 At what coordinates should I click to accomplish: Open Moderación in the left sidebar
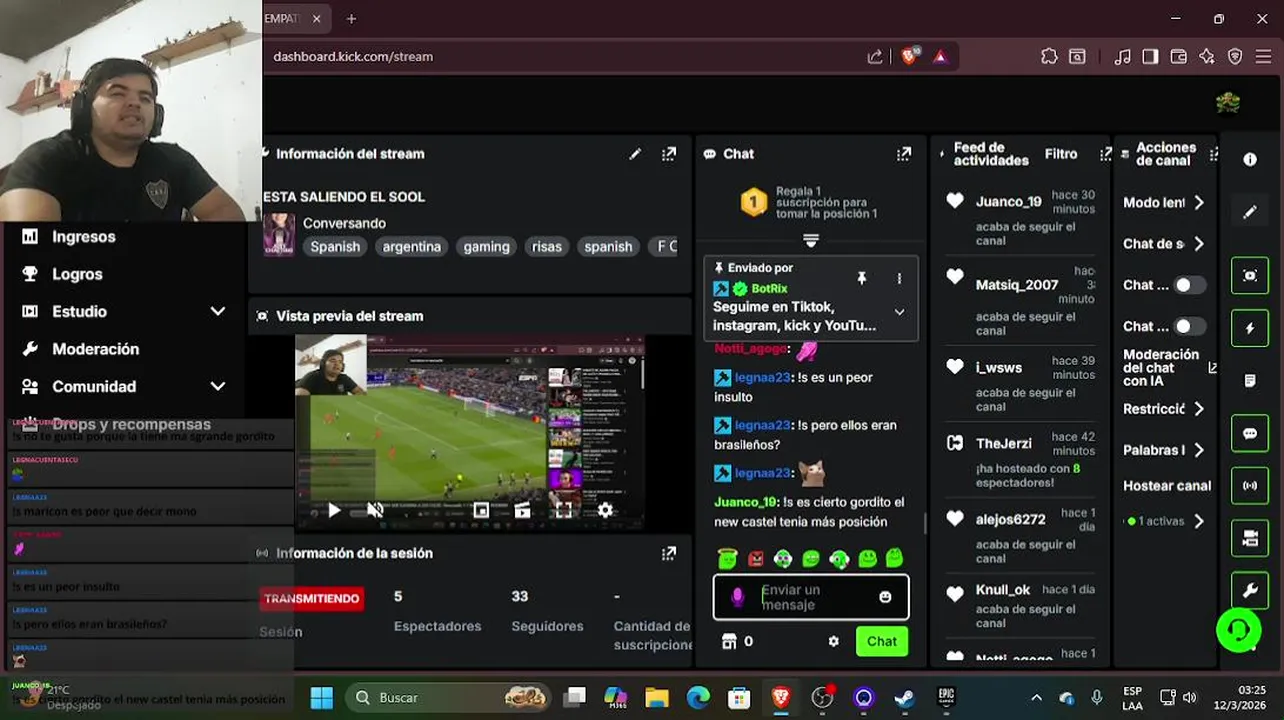click(95, 349)
